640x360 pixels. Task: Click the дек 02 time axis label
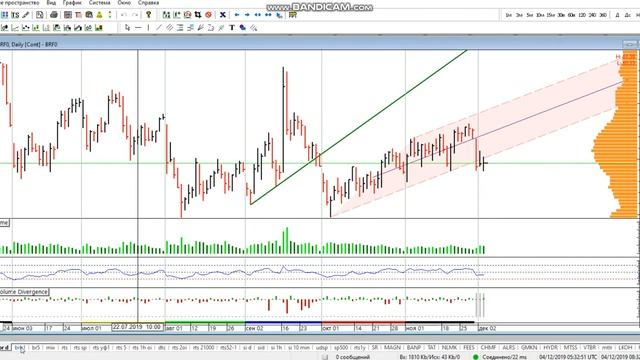point(487,328)
